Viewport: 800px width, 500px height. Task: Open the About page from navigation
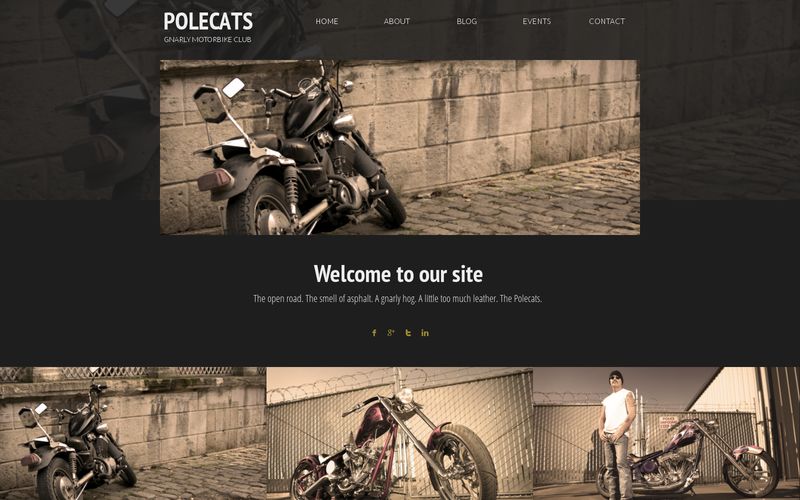[396, 21]
